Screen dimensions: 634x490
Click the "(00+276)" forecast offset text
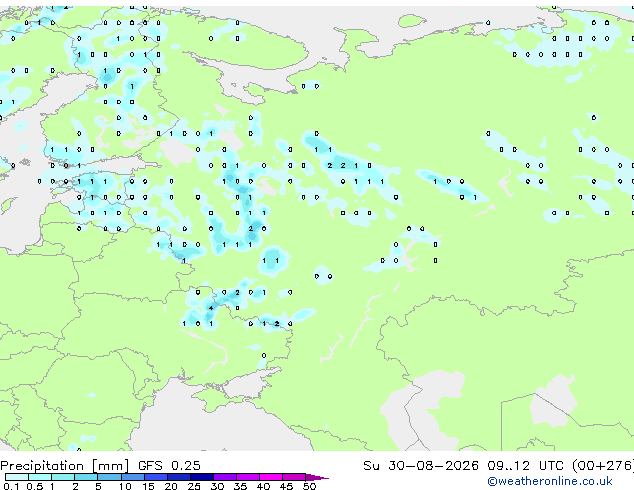pos(603,466)
